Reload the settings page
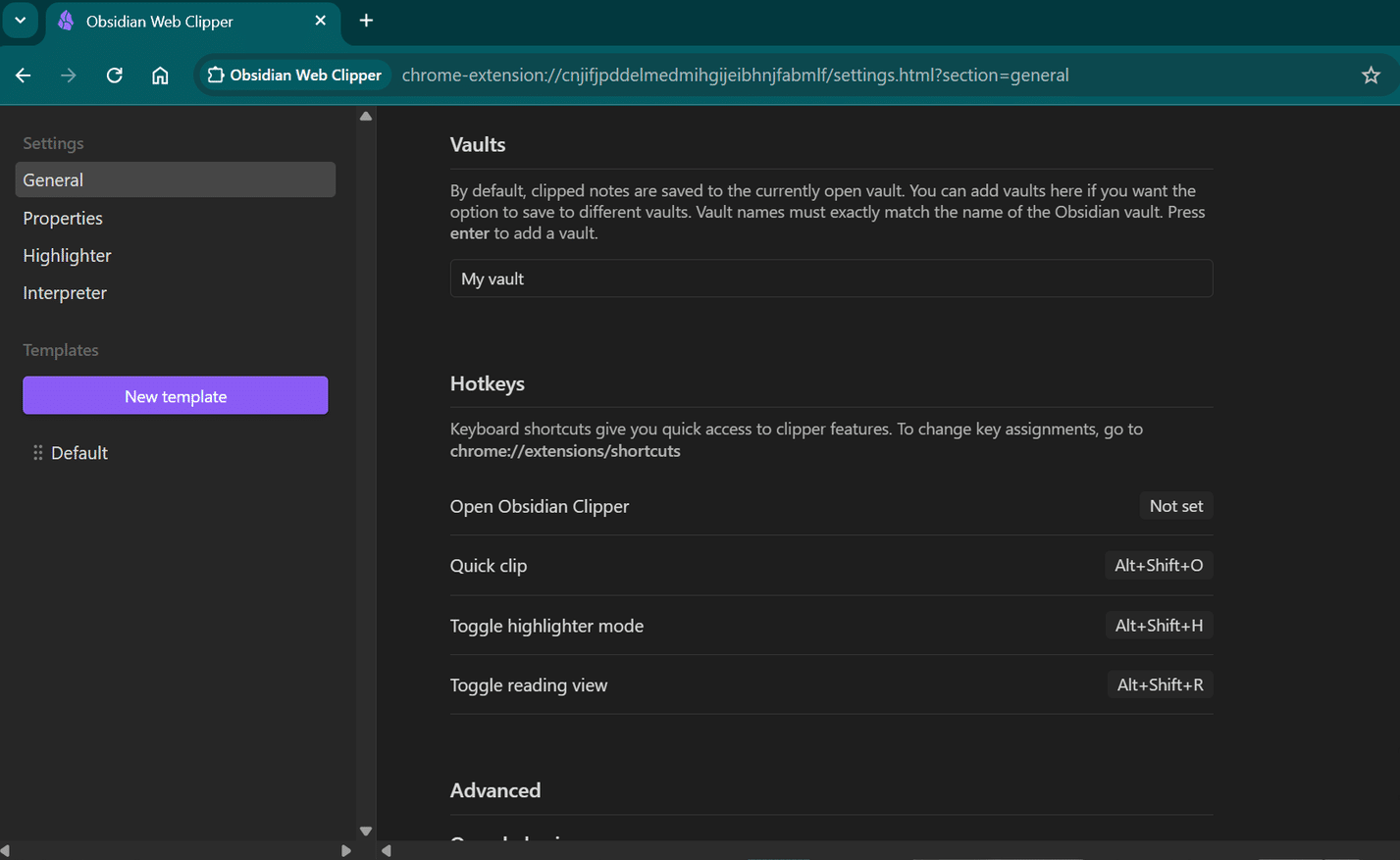 [x=115, y=76]
